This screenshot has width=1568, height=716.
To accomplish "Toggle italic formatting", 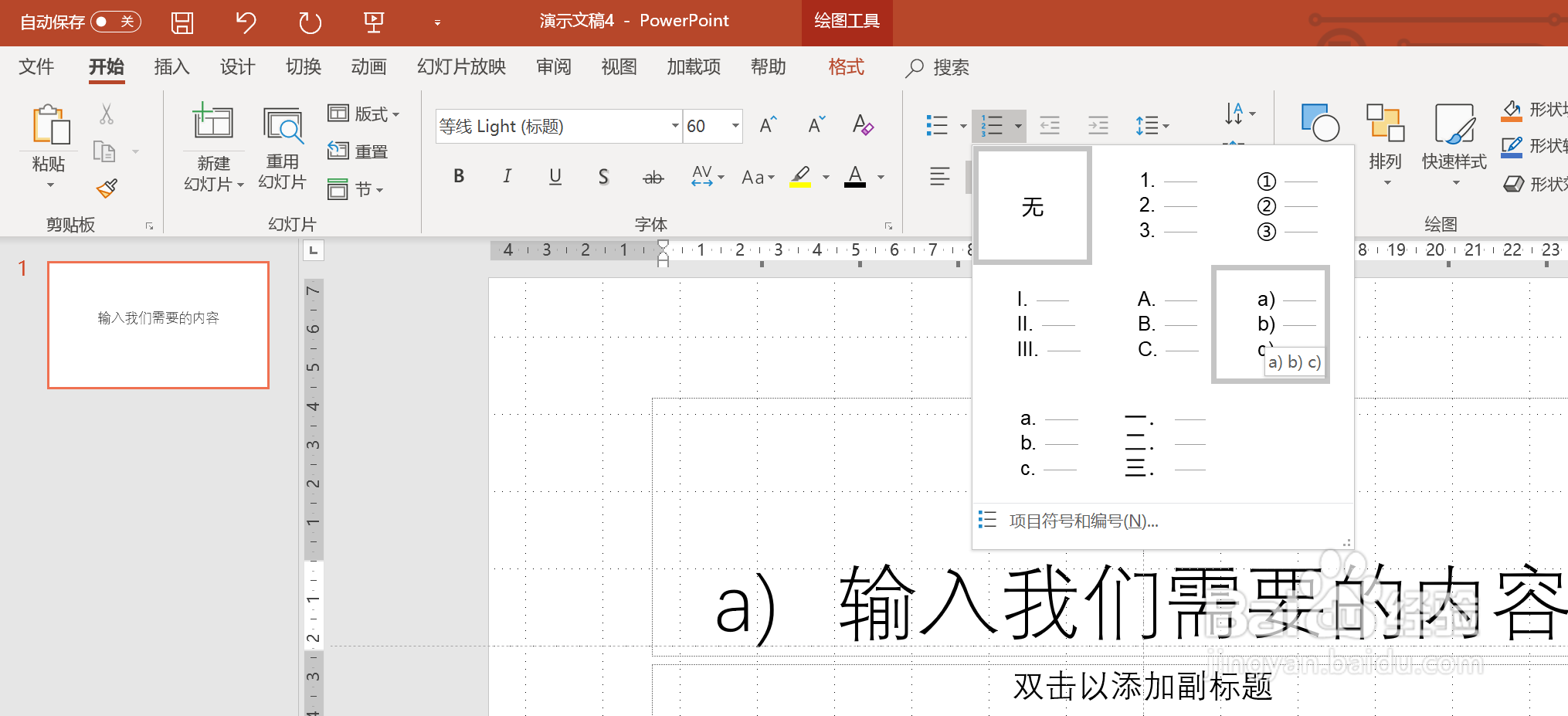I will [x=507, y=176].
